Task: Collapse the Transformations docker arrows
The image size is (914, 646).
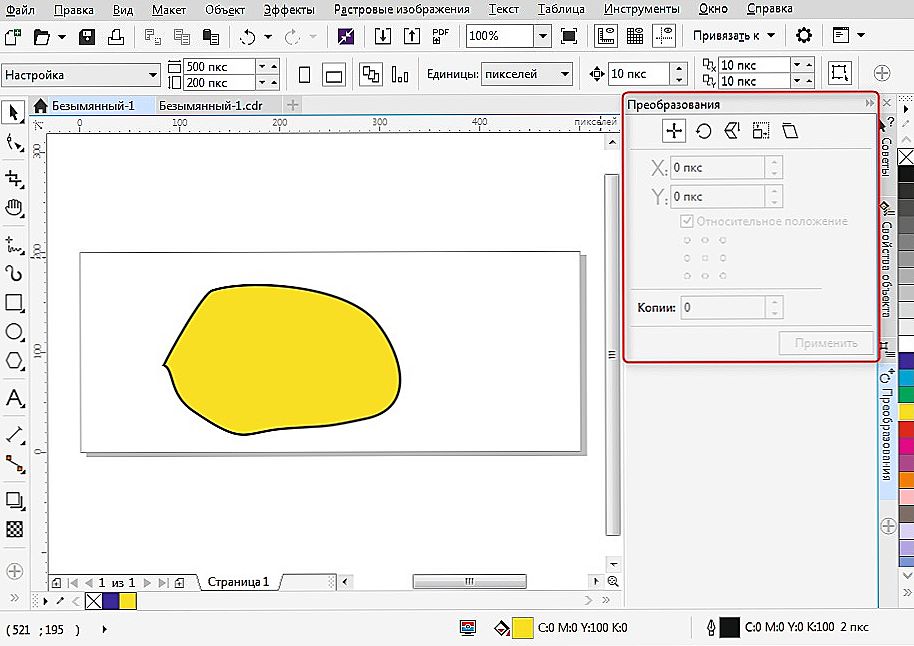Action: point(870,103)
